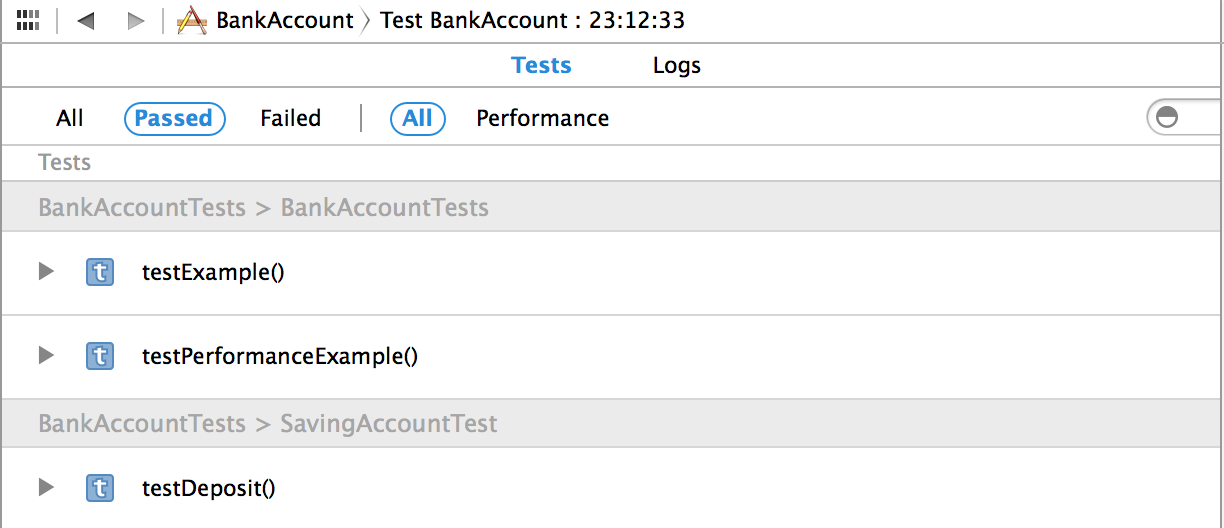Open the related items grid menu
The height and width of the screenshot is (528, 1224).
(28, 20)
